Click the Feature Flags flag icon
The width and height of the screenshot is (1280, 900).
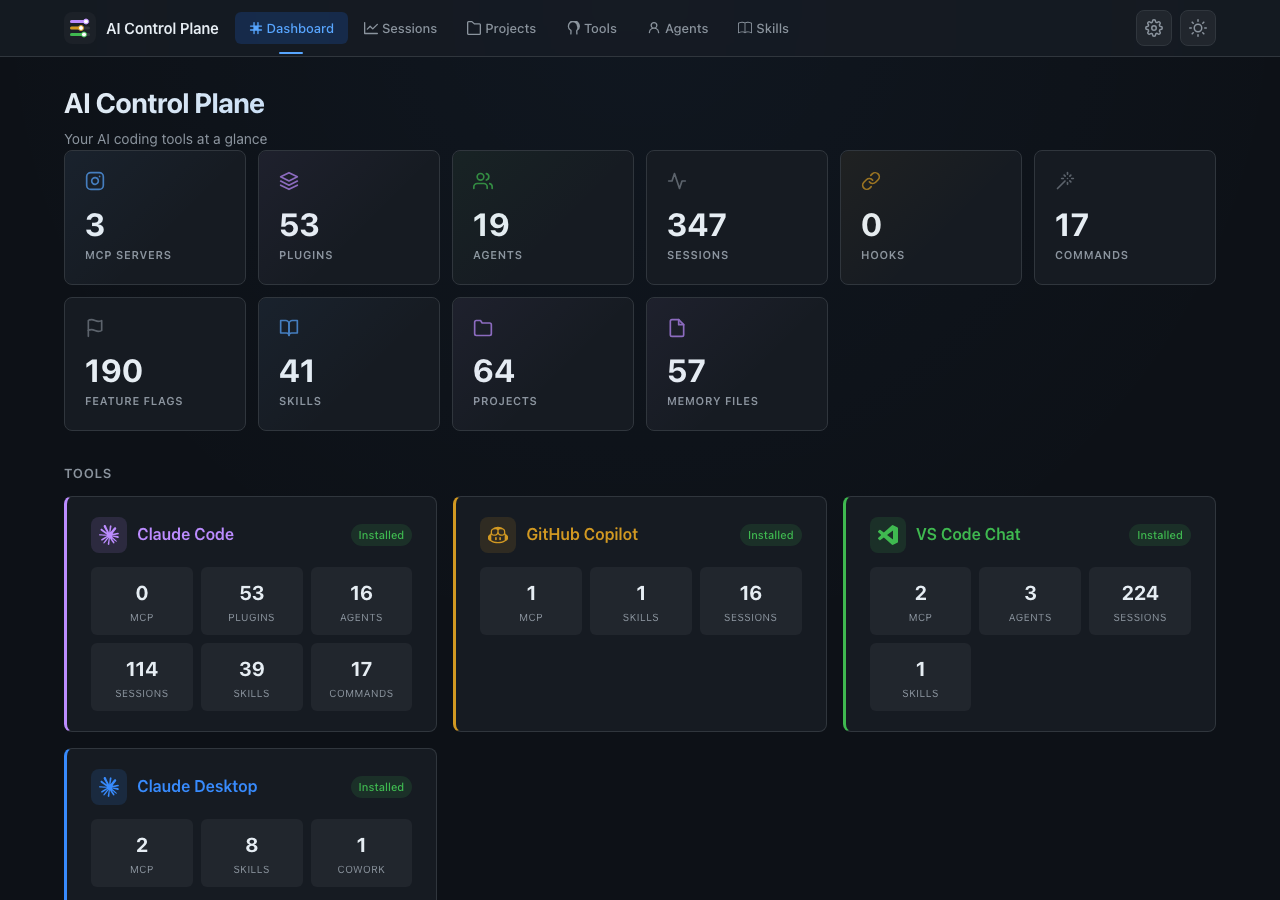pos(95,327)
